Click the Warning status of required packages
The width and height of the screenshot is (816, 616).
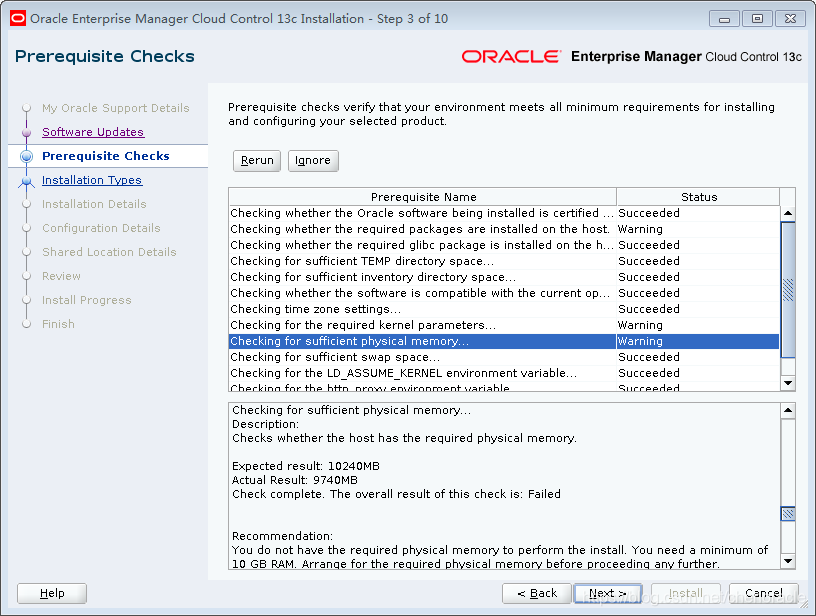pos(640,229)
